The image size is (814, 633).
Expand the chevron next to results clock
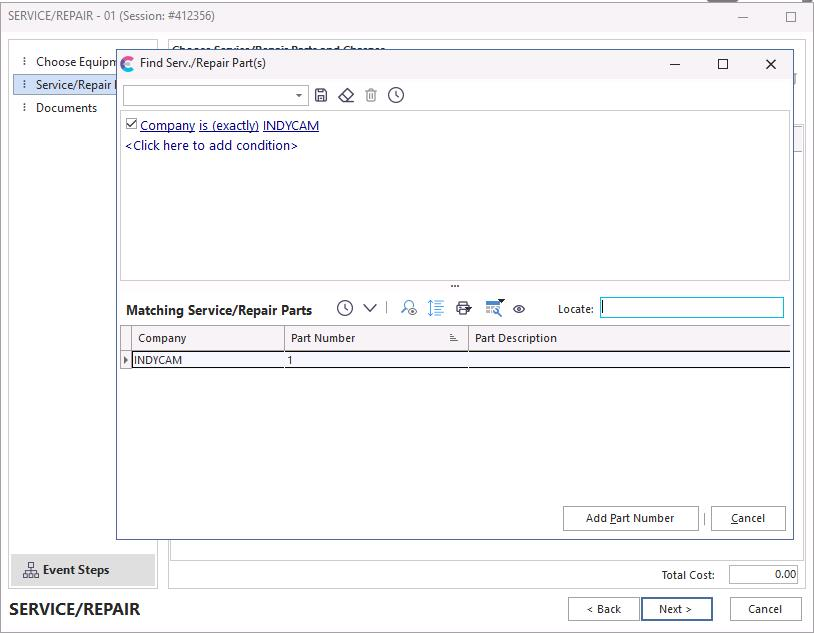370,308
